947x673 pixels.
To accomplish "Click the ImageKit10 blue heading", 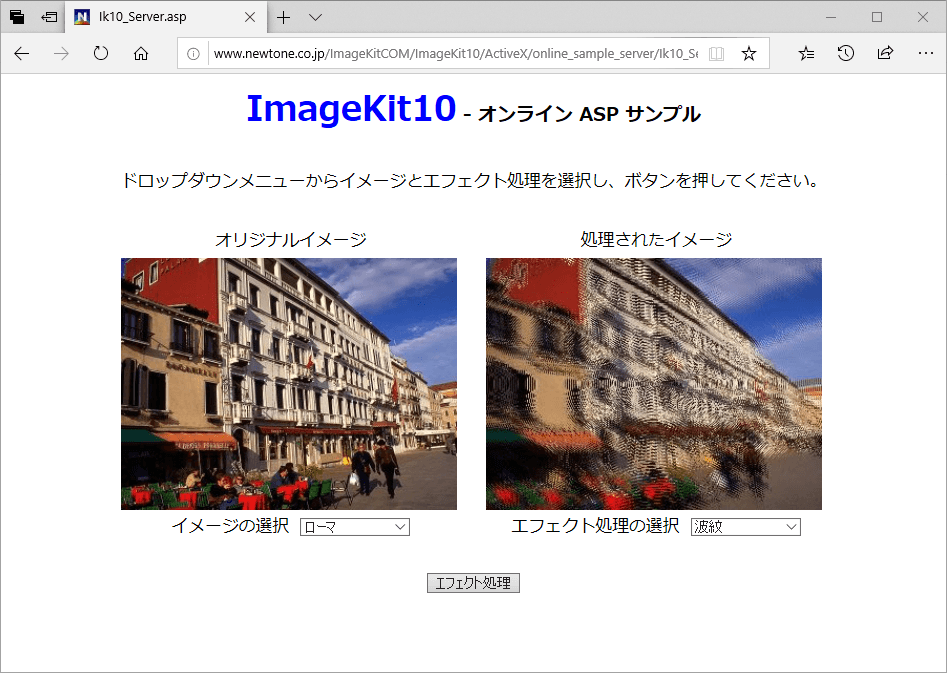I will pos(351,109).
